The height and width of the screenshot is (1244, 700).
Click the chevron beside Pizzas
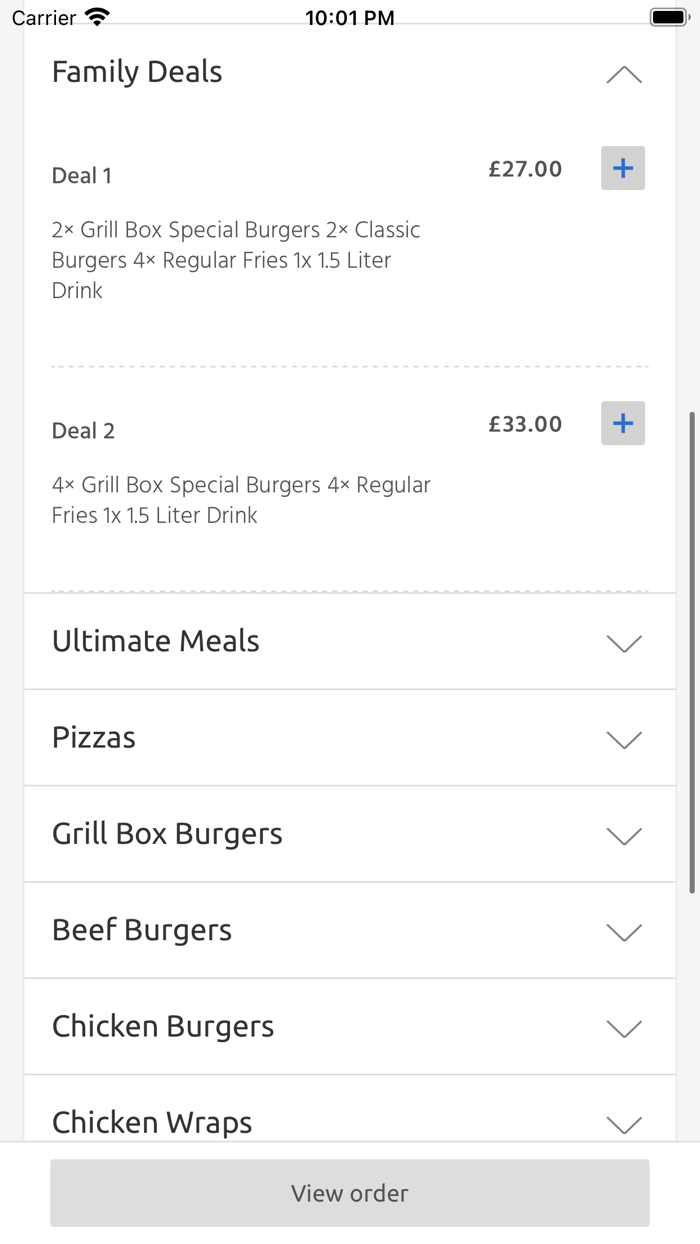point(623,740)
